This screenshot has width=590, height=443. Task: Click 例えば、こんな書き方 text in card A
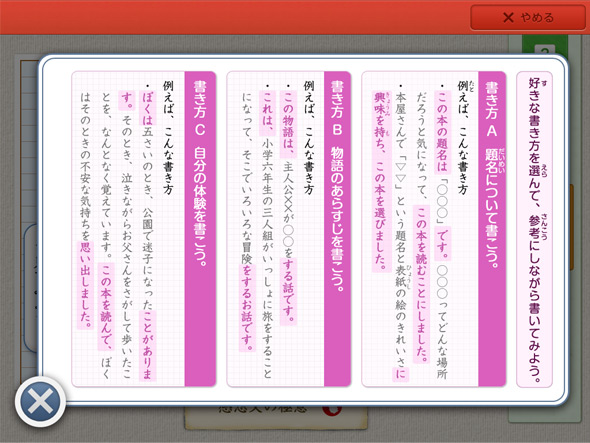462,137
